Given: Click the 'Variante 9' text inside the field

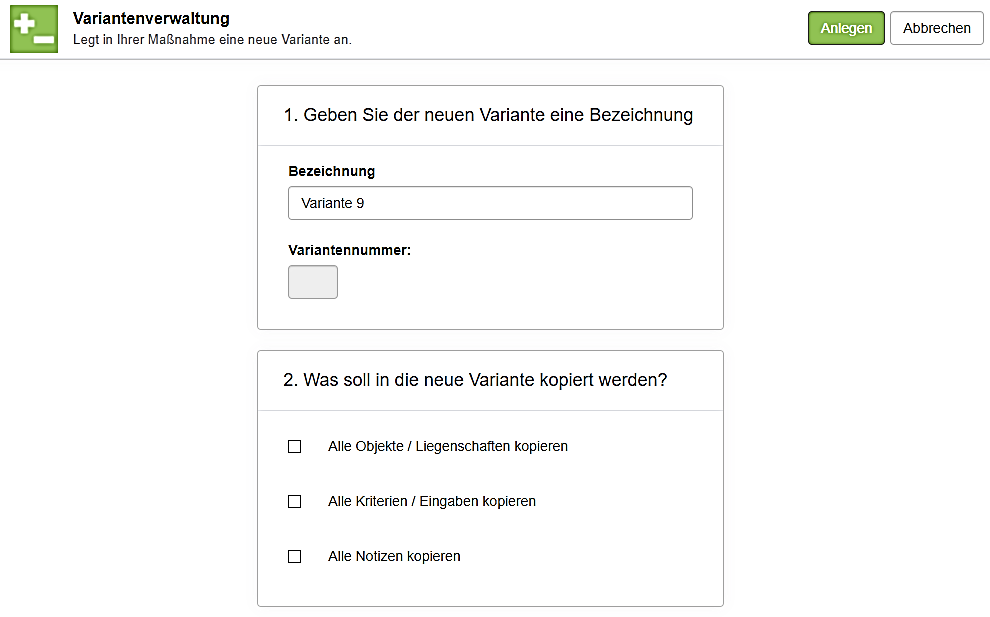Looking at the screenshot, I should click(x=333, y=204).
